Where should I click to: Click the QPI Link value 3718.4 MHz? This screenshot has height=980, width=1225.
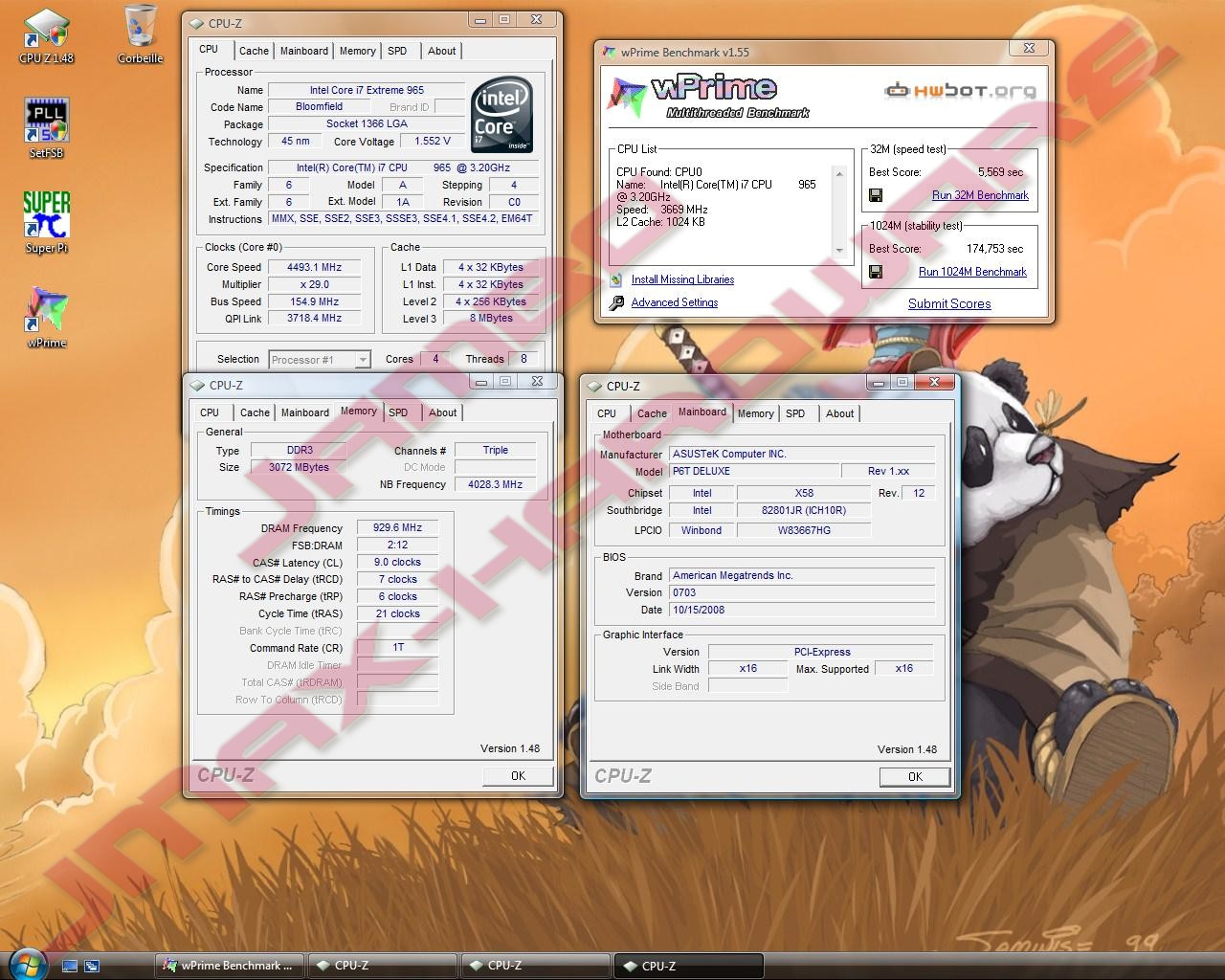pos(315,318)
